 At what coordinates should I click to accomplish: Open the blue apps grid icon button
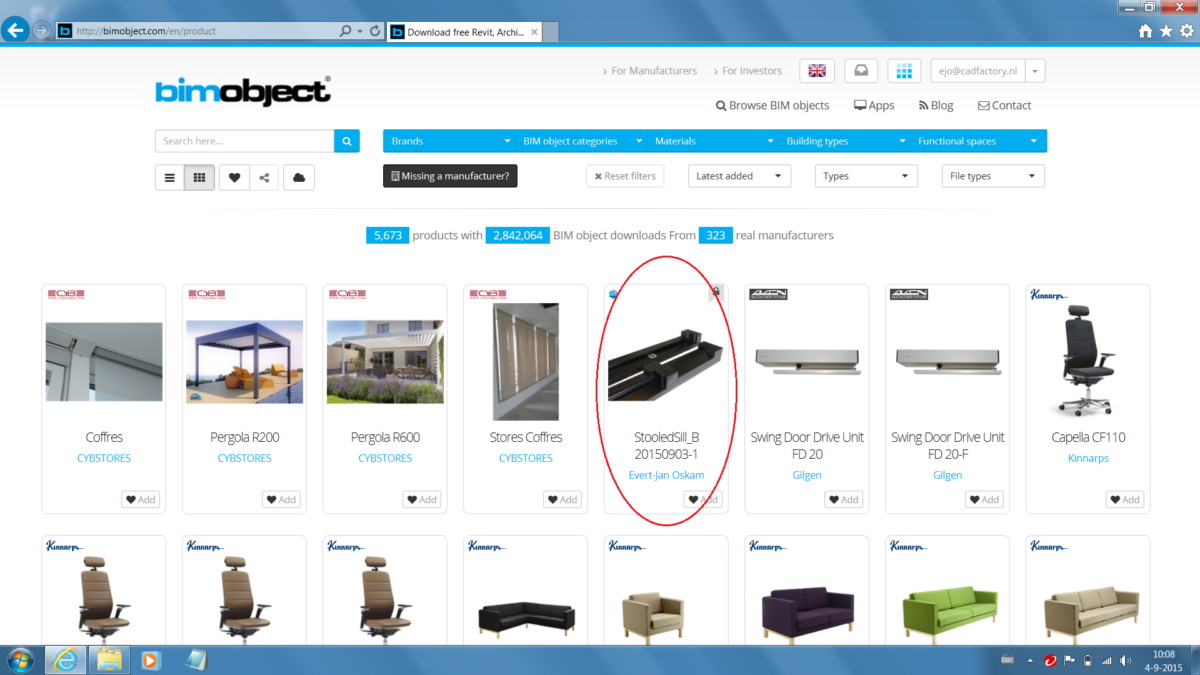[905, 71]
